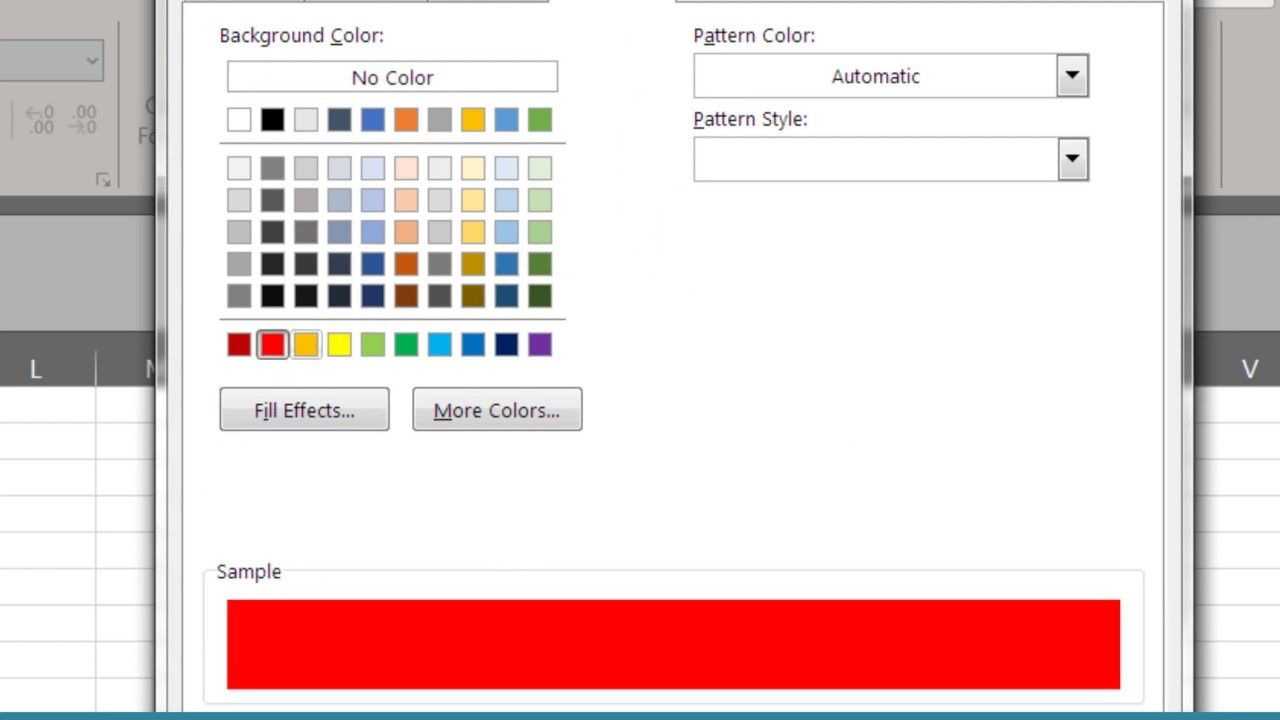The height and width of the screenshot is (720, 1280).
Task: Pick the darkest green shade swatch
Action: (539, 296)
